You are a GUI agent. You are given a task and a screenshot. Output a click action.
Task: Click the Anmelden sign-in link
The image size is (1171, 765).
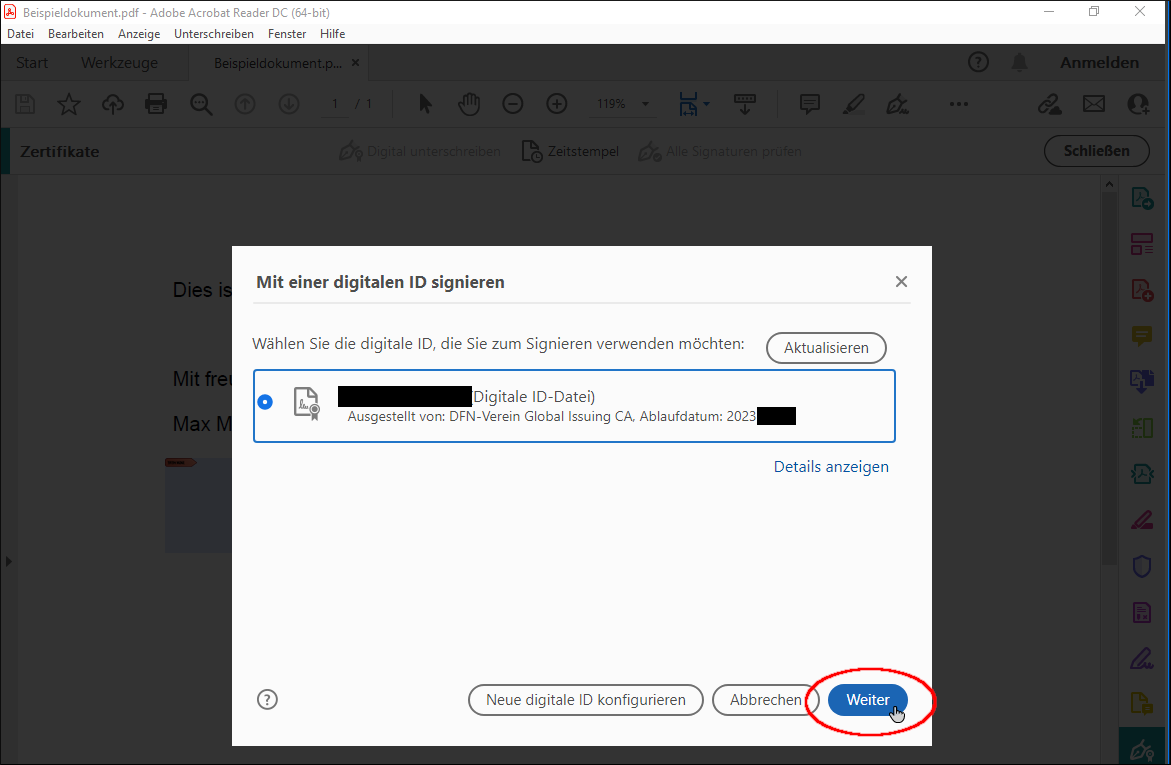pyautogui.click(x=1099, y=63)
